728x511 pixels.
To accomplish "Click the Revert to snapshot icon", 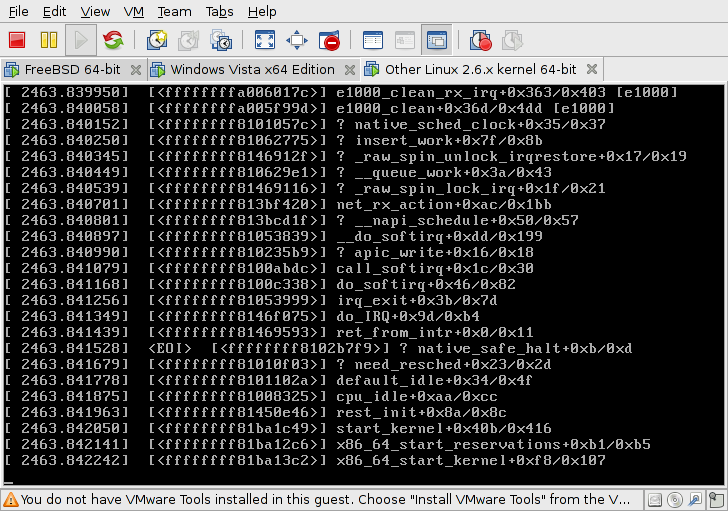I will [x=188, y=40].
